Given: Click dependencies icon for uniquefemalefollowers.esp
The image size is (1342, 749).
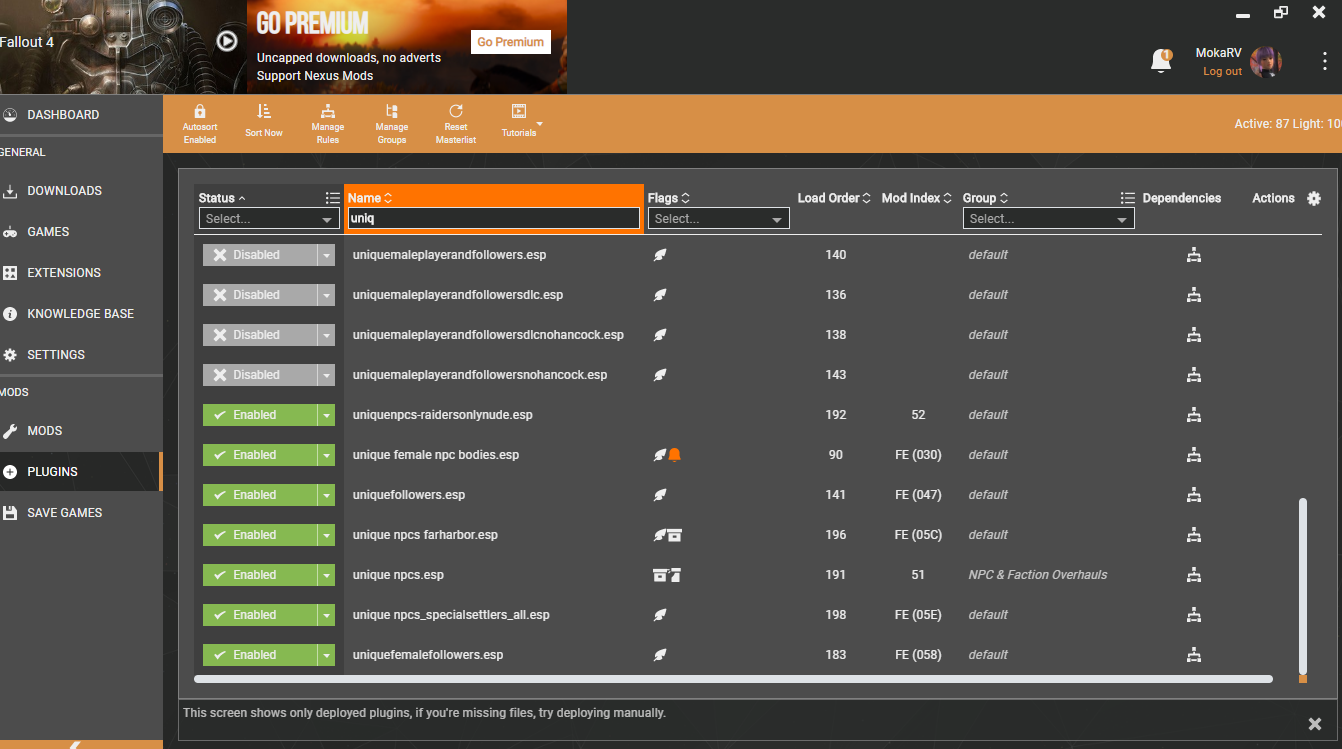Looking at the screenshot, I should [1193, 655].
